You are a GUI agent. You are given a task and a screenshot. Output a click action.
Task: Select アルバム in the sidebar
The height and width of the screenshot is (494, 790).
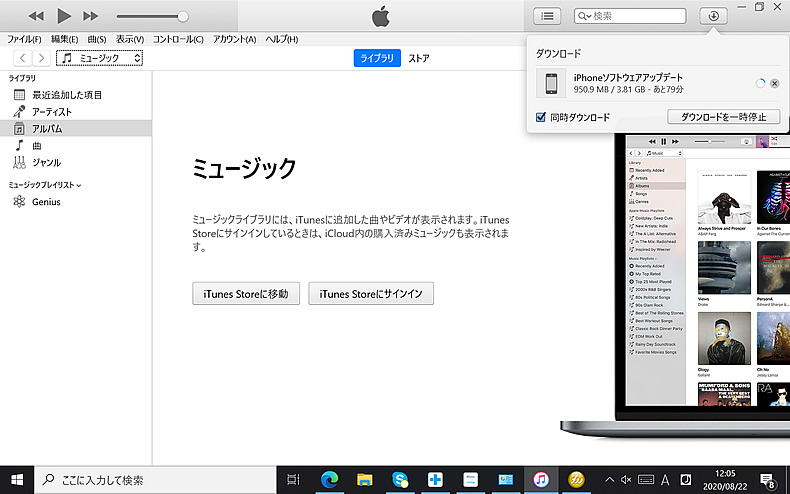point(76,129)
